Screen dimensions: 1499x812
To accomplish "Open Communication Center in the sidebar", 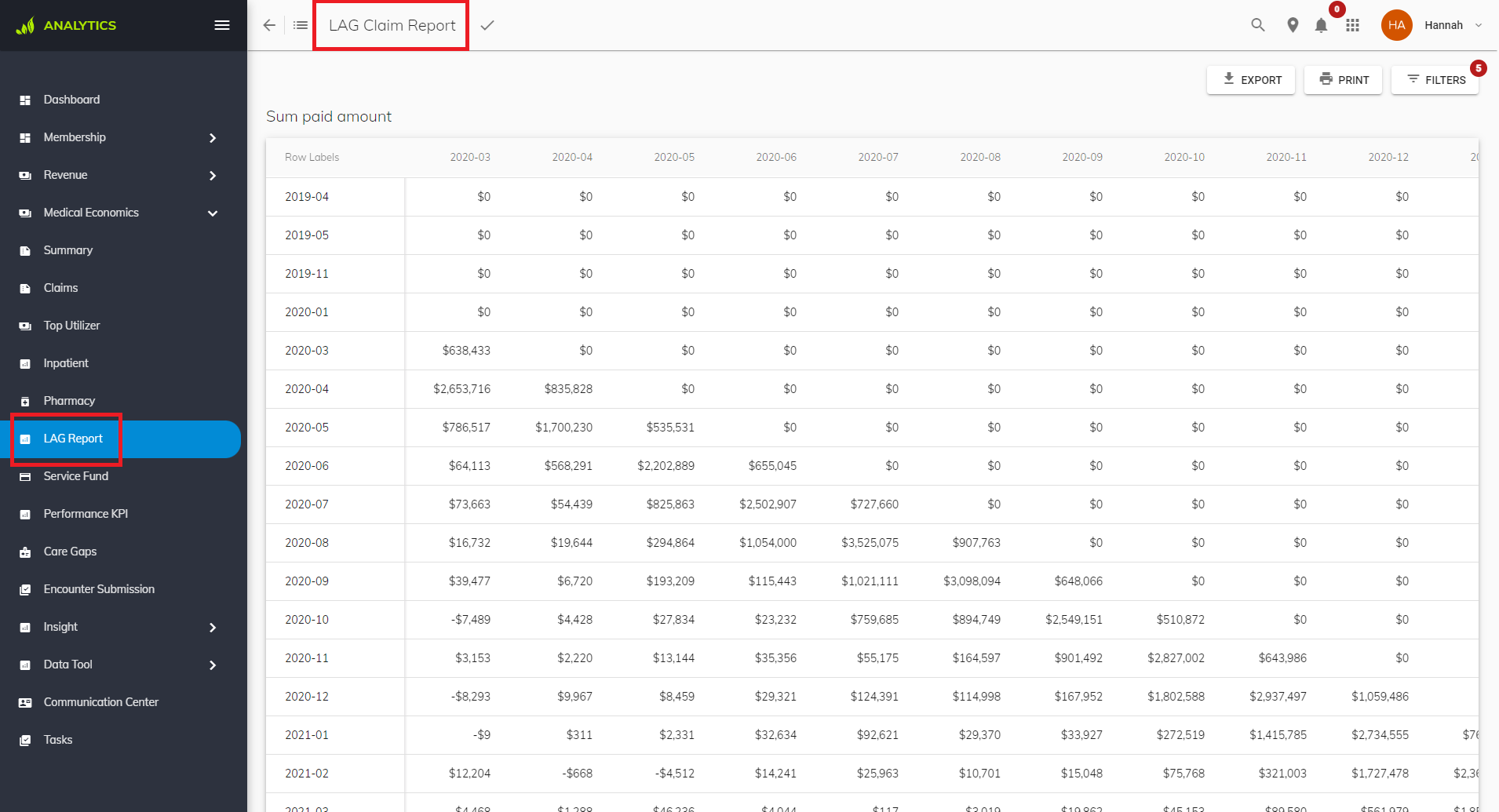I will pyautogui.click(x=100, y=702).
